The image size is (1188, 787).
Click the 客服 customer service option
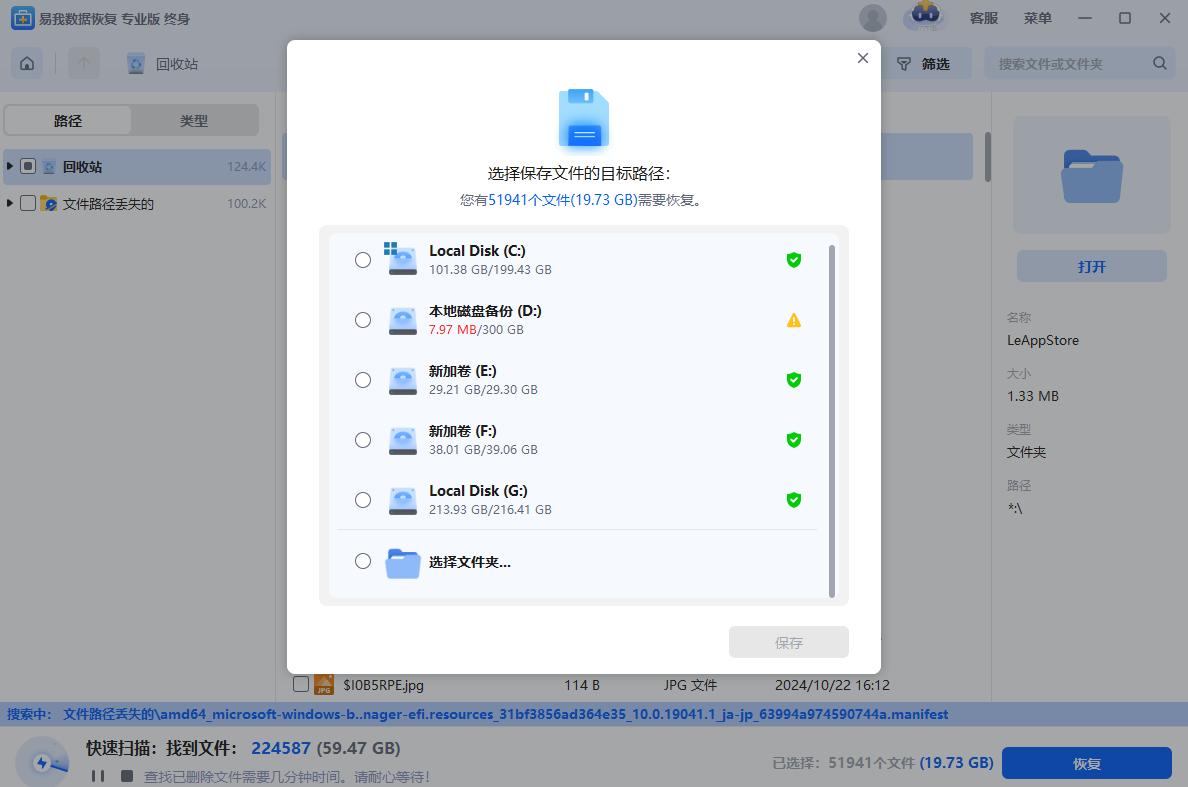click(x=984, y=17)
